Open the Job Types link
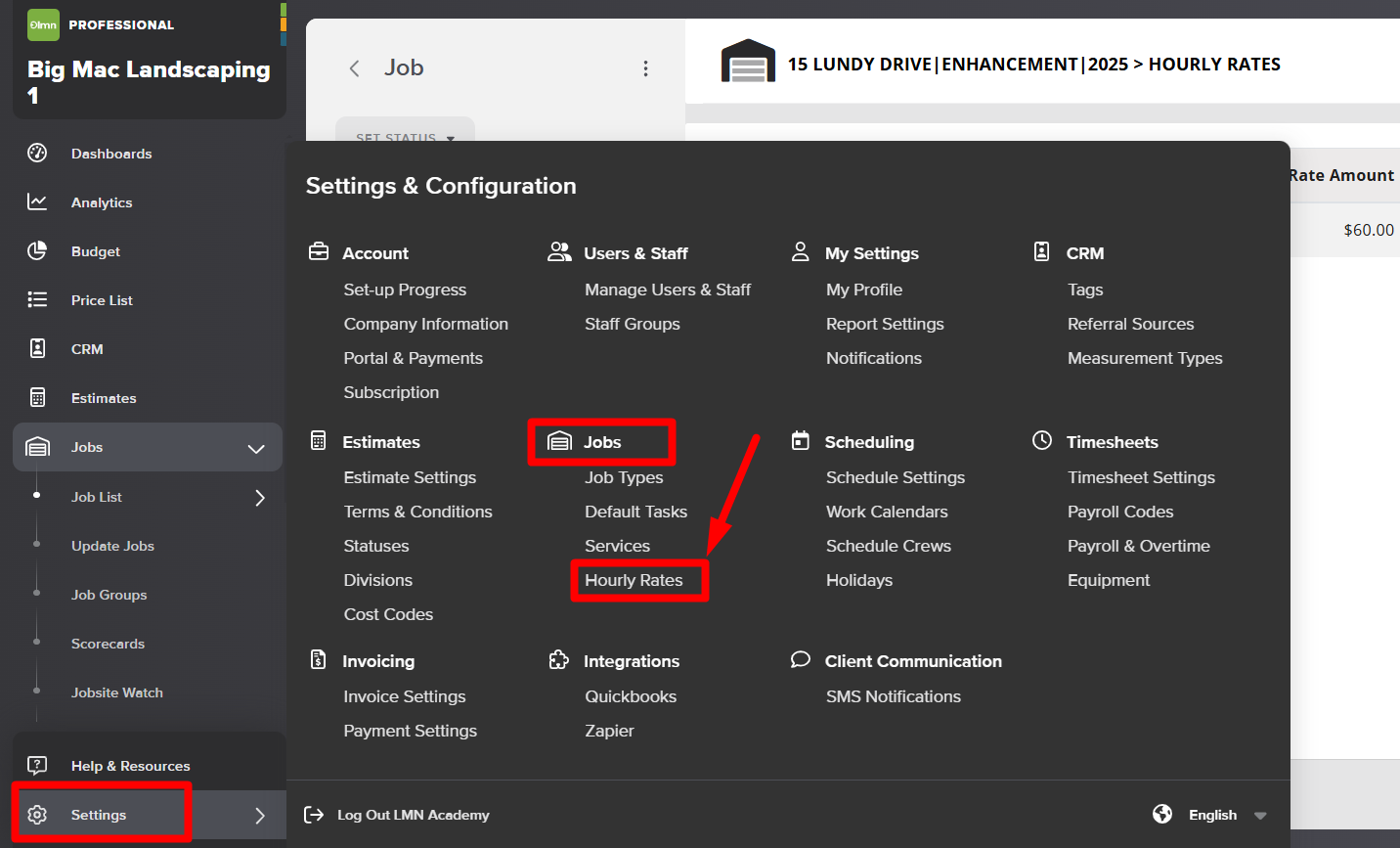 [624, 477]
